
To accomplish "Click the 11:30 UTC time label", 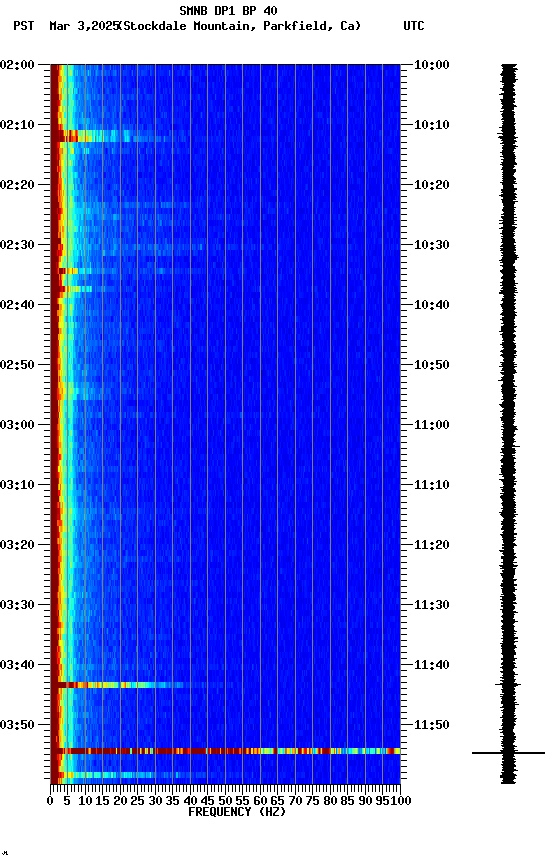I will pos(431,606).
